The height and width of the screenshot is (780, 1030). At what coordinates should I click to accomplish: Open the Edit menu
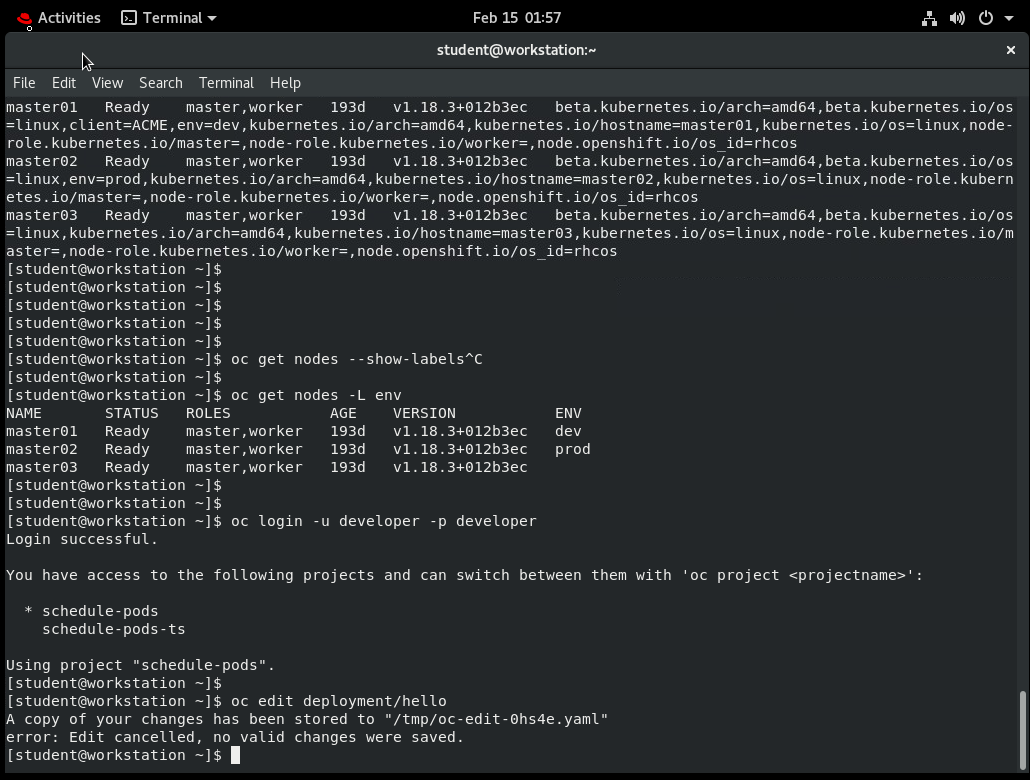point(63,83)
